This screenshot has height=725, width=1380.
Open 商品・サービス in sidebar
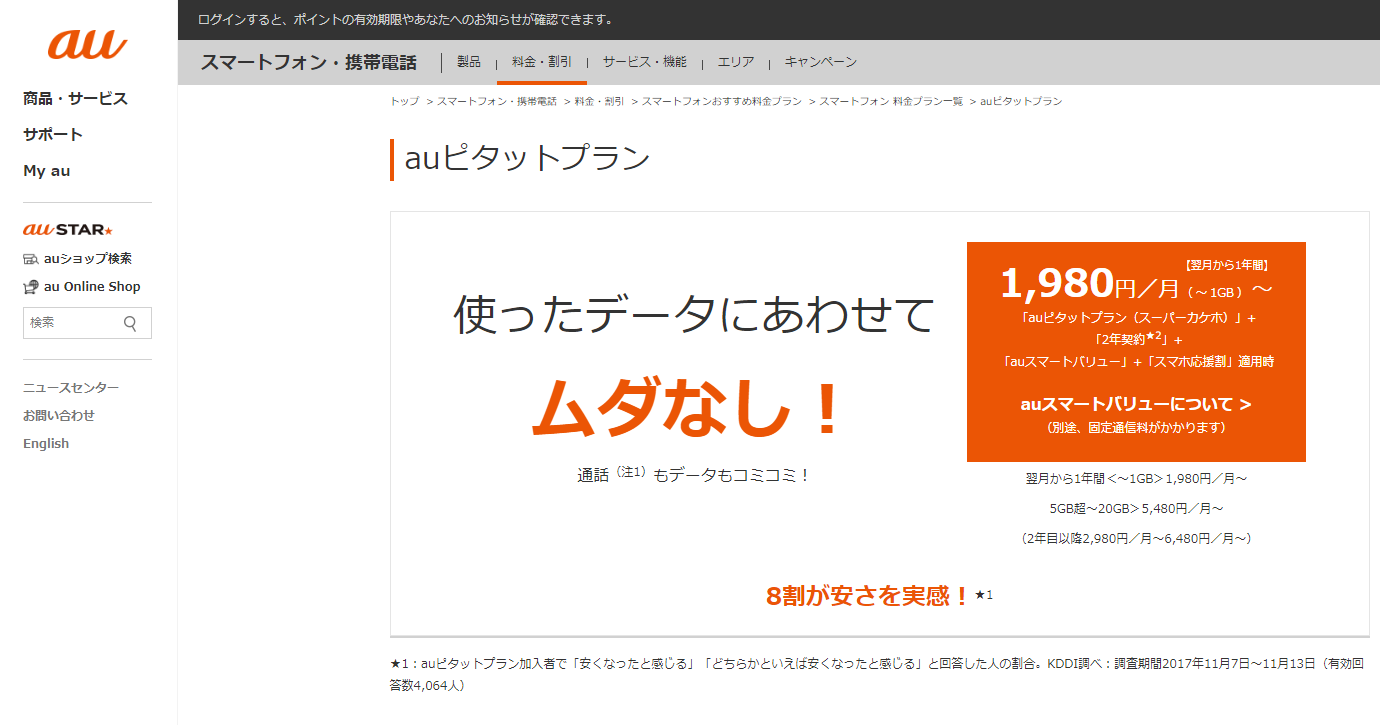(x=76, y=99)
